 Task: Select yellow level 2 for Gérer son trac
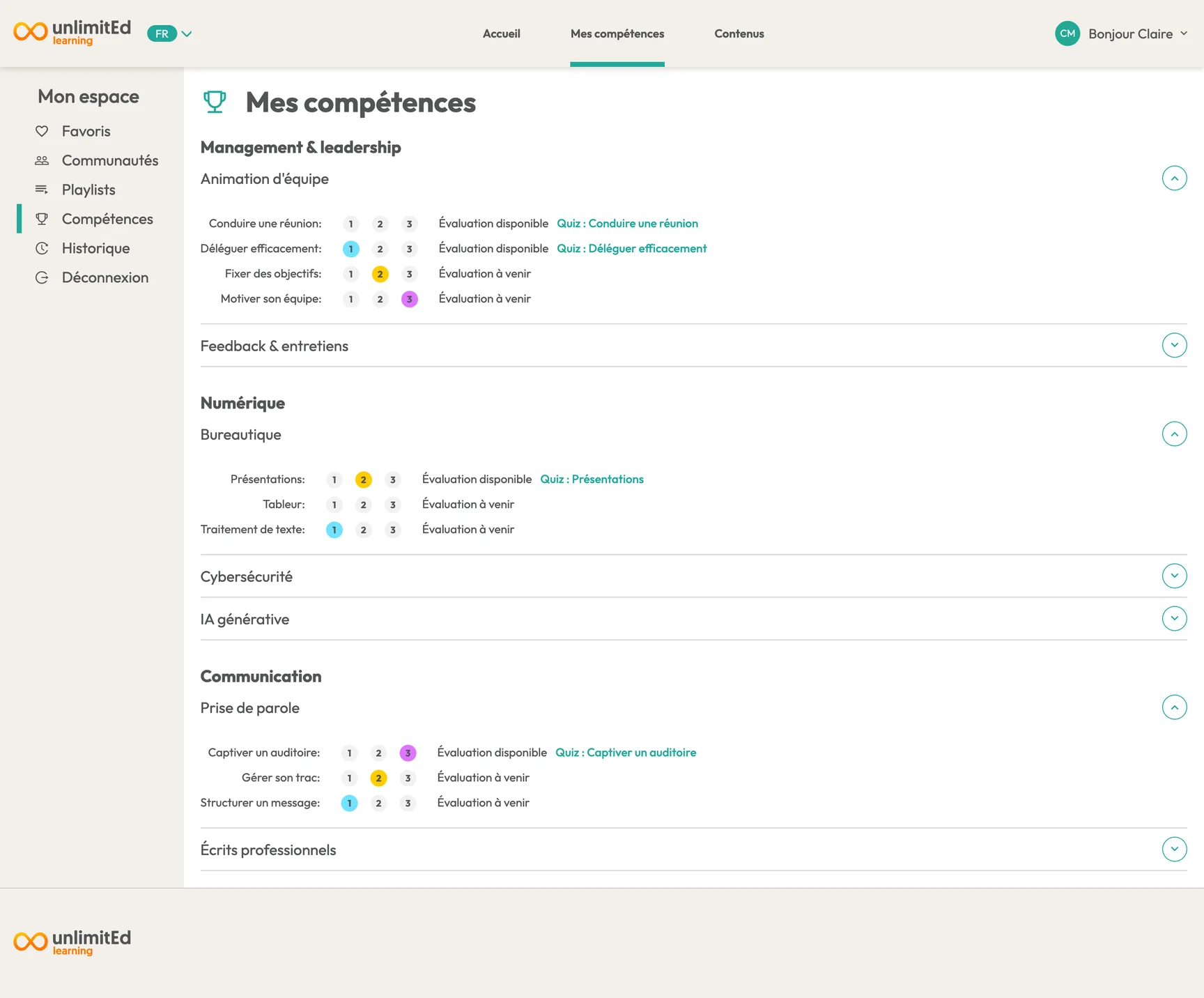379,778
